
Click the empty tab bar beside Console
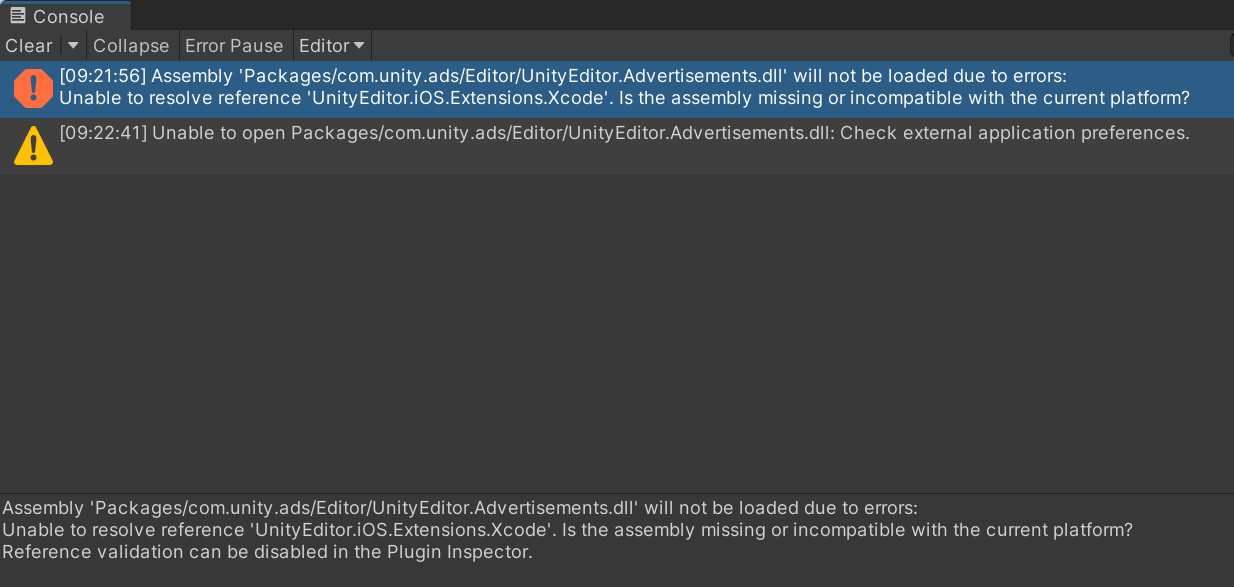click(x=682, y=15)
